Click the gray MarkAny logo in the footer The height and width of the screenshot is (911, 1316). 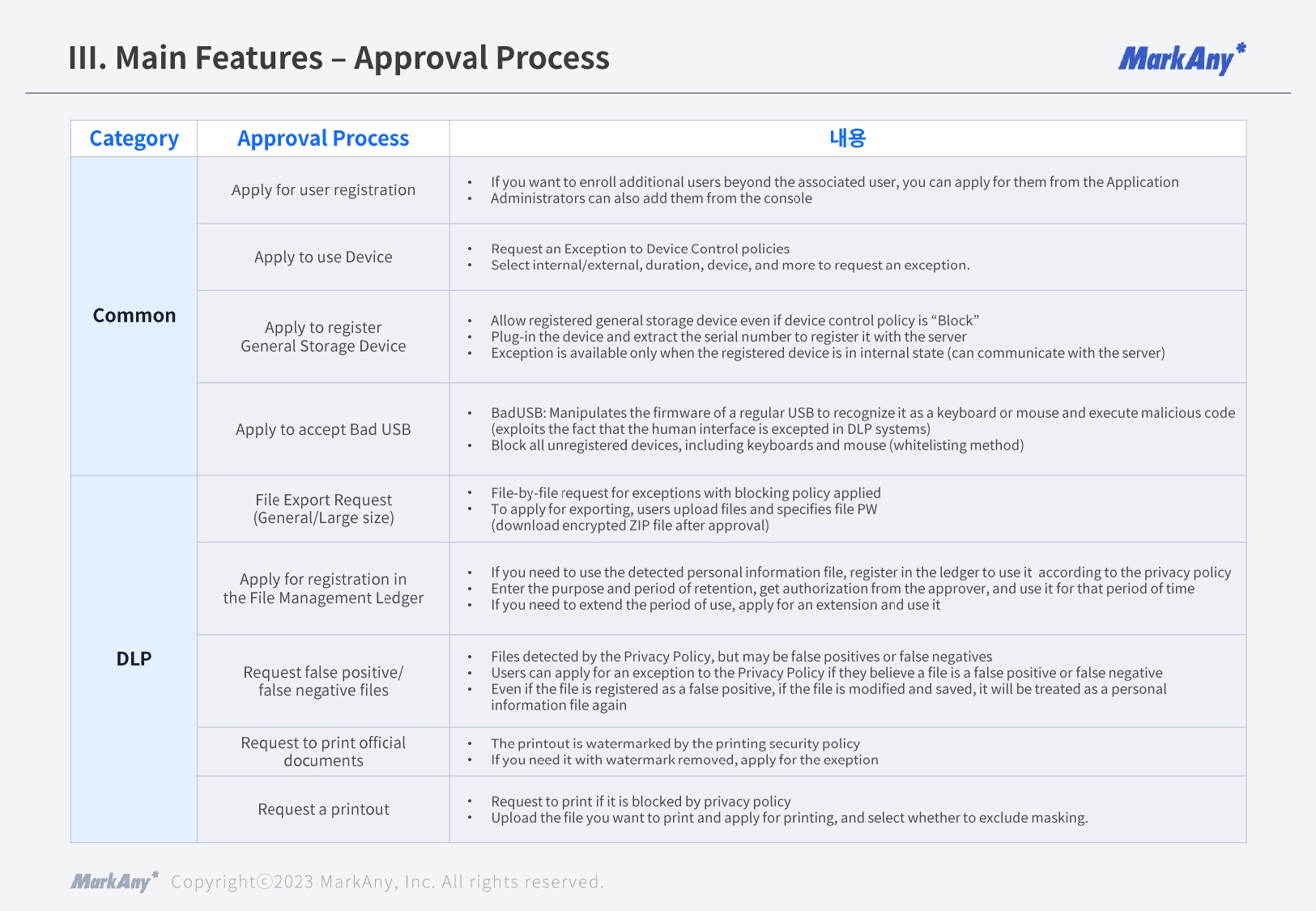pos(114,882)
